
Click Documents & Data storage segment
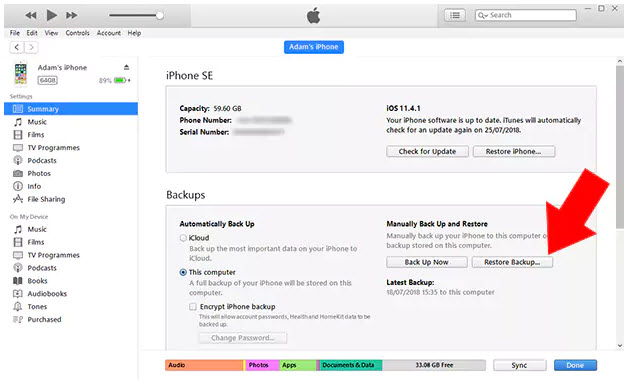[x=351, y=365]
